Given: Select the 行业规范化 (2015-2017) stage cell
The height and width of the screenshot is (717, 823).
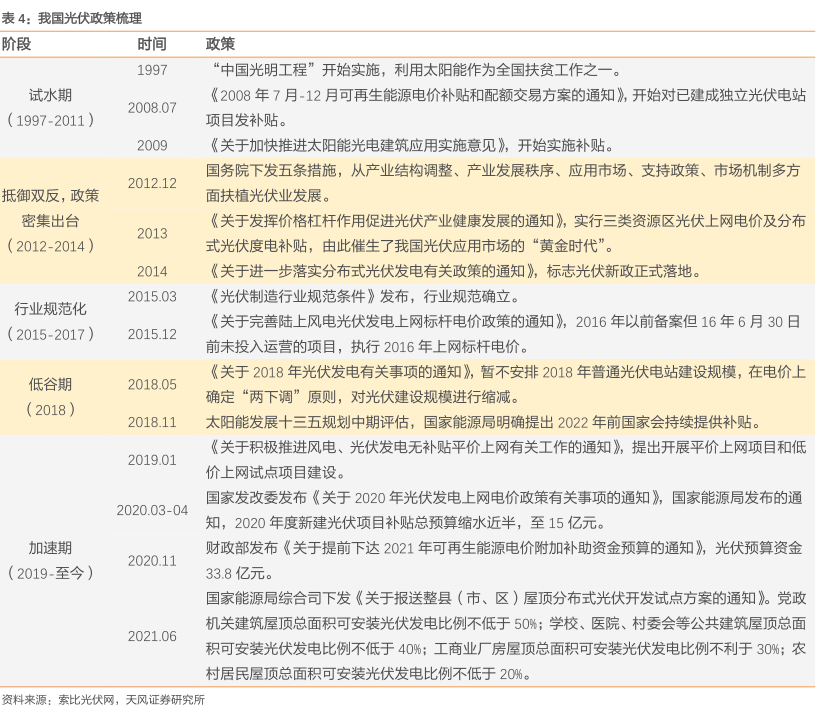Looking at the screenshot, I should 51,321.
